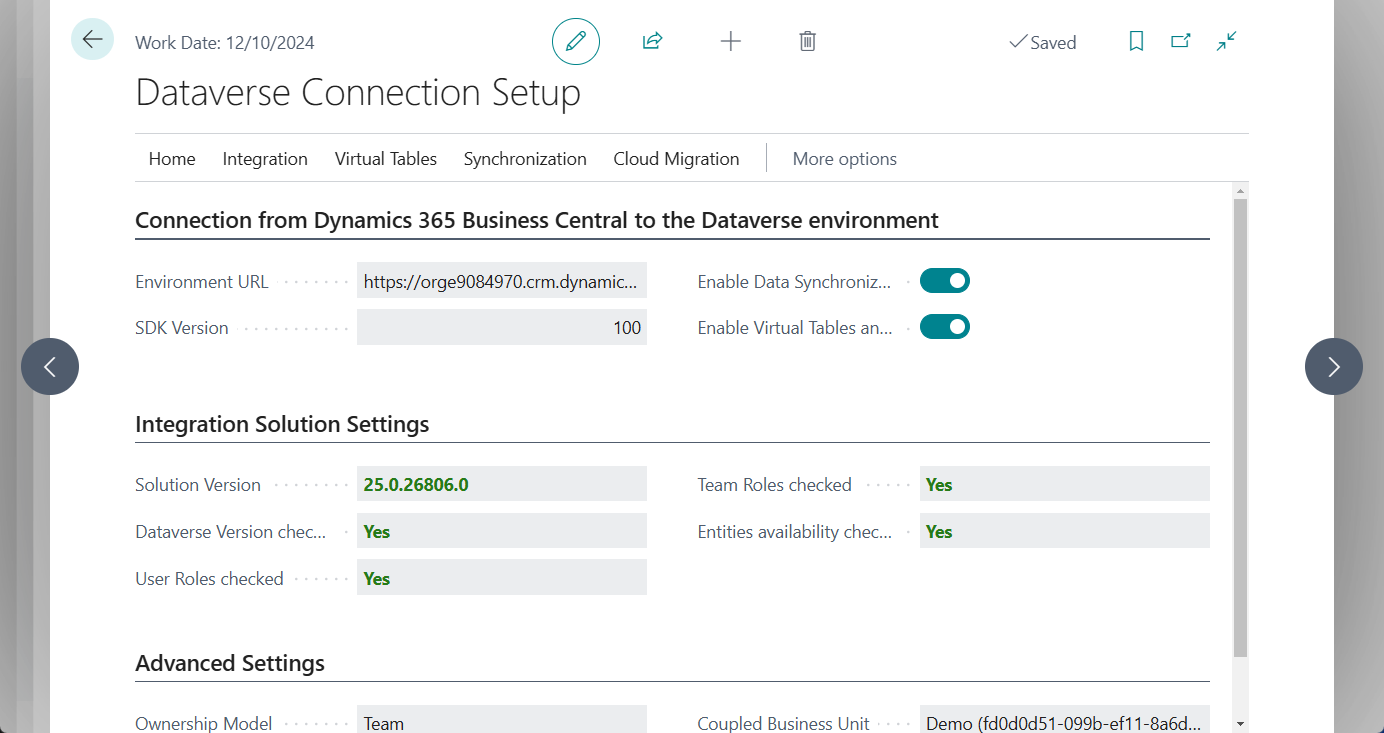Disable the Enable Data Synchronization toggle
The width and height of the screenshot is (1384, 733).
[944, 280]
